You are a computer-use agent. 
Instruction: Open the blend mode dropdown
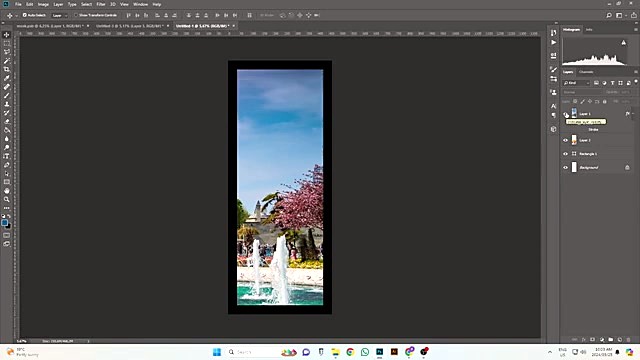582,92
